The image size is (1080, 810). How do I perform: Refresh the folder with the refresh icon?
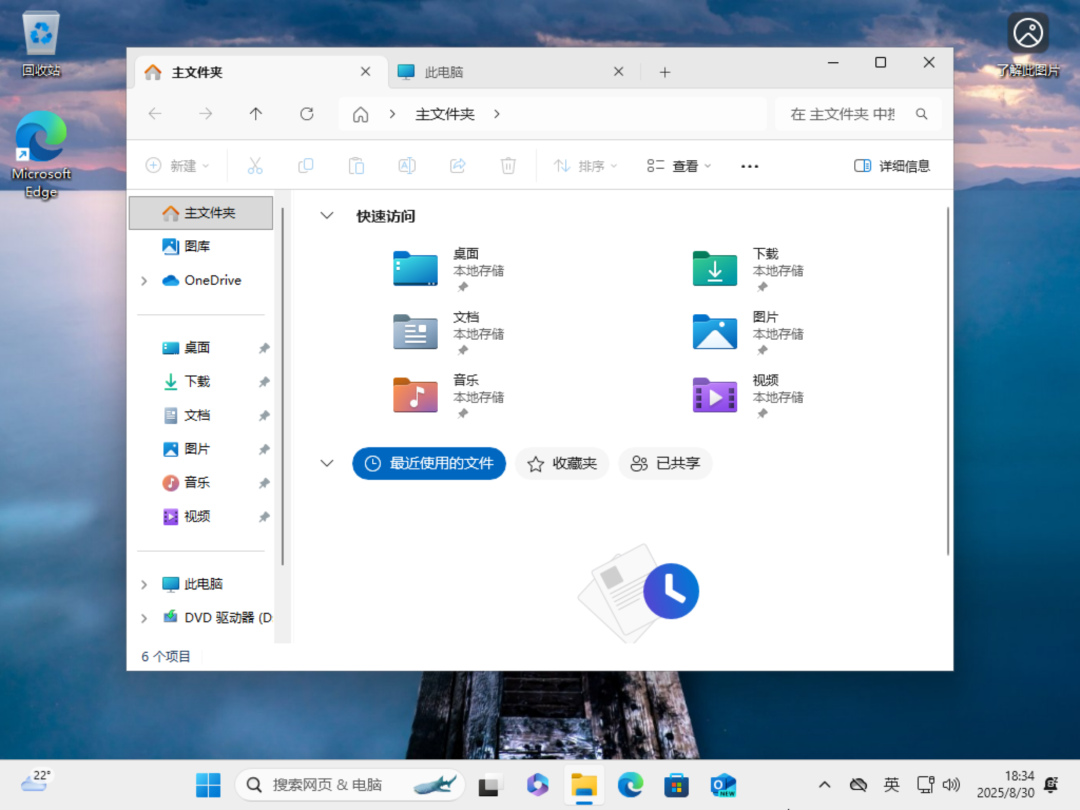(x=306, y=114)
